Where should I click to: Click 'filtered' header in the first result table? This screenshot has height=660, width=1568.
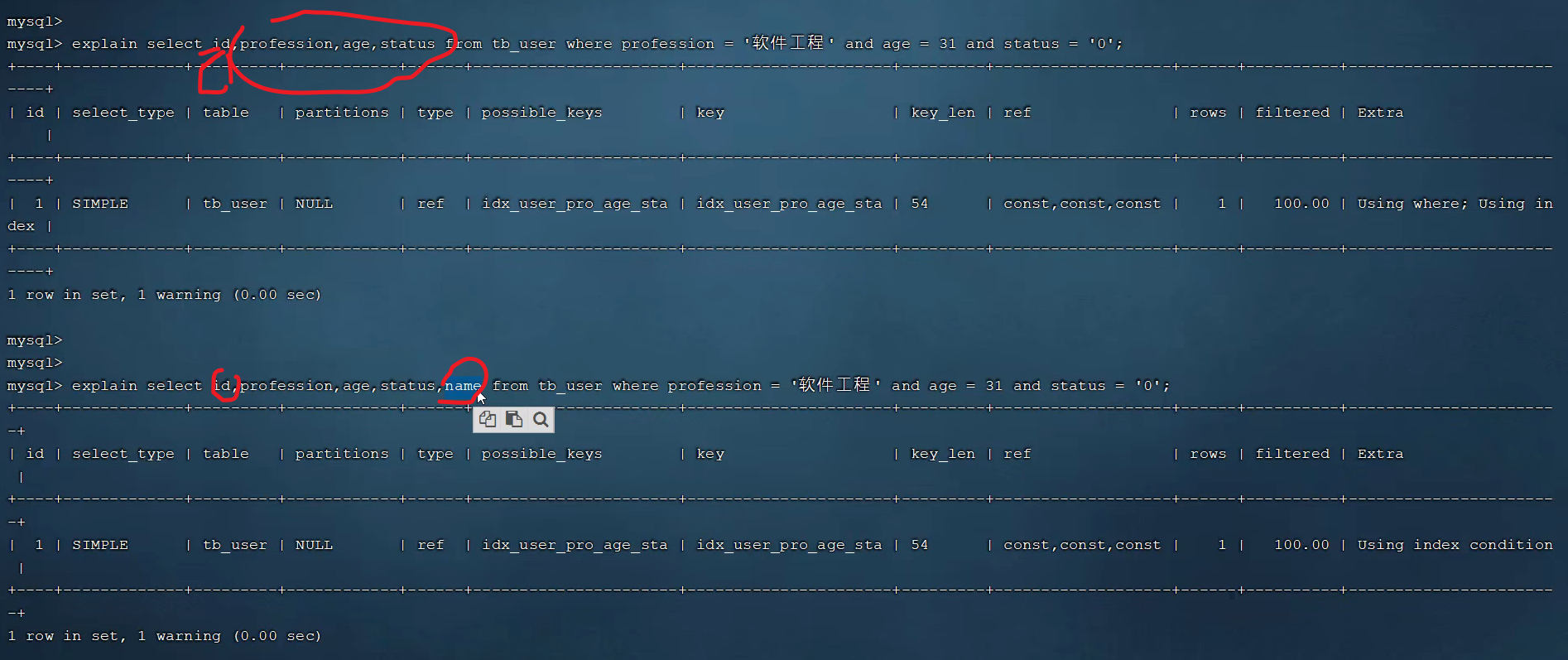point(1291,113)
